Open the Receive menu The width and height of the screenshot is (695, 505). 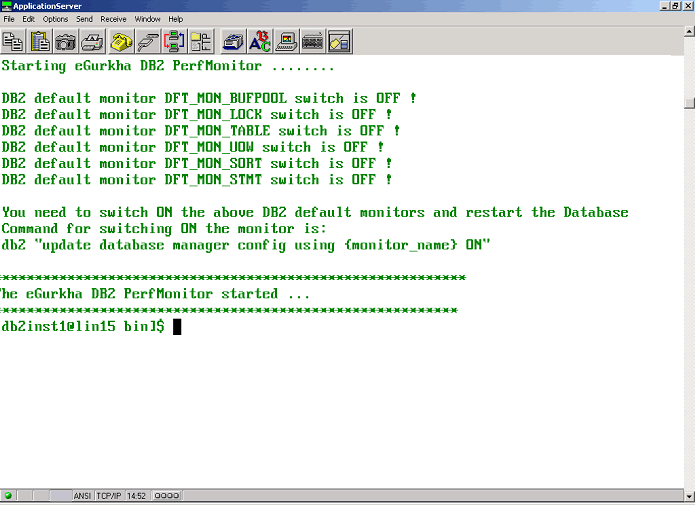113,19
